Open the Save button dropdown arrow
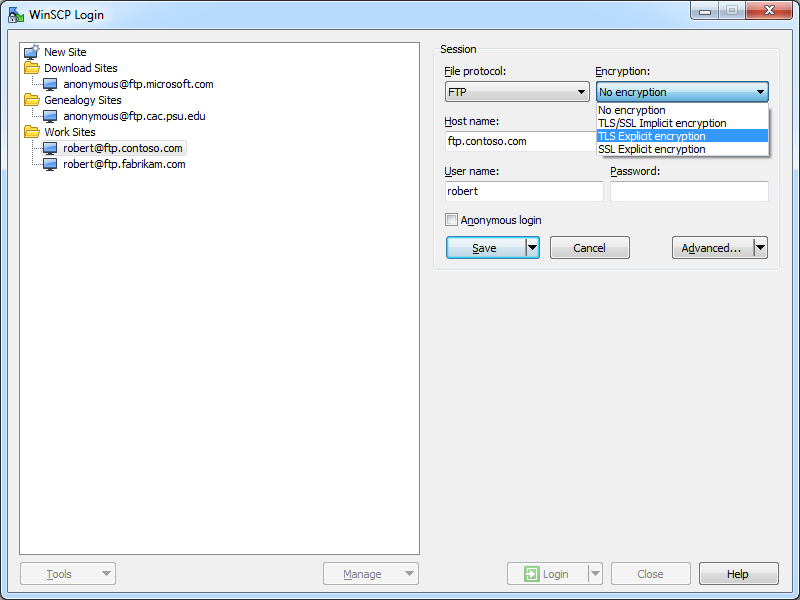800x600 pixels. point(532,248)
